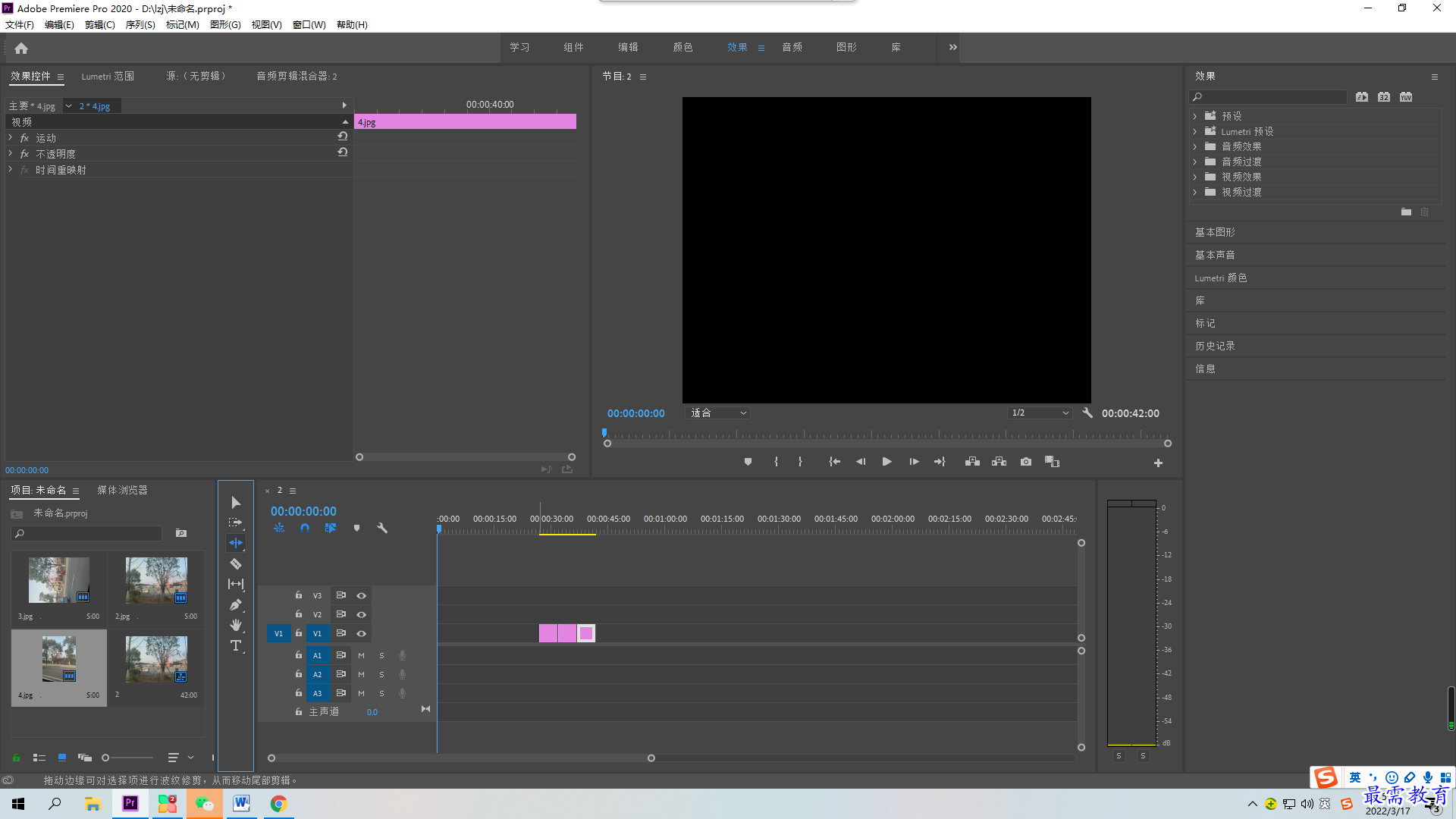This screenshot has height=819, width=1456.
Task: Show more workspaces overflow chevron
Action: 952,47
